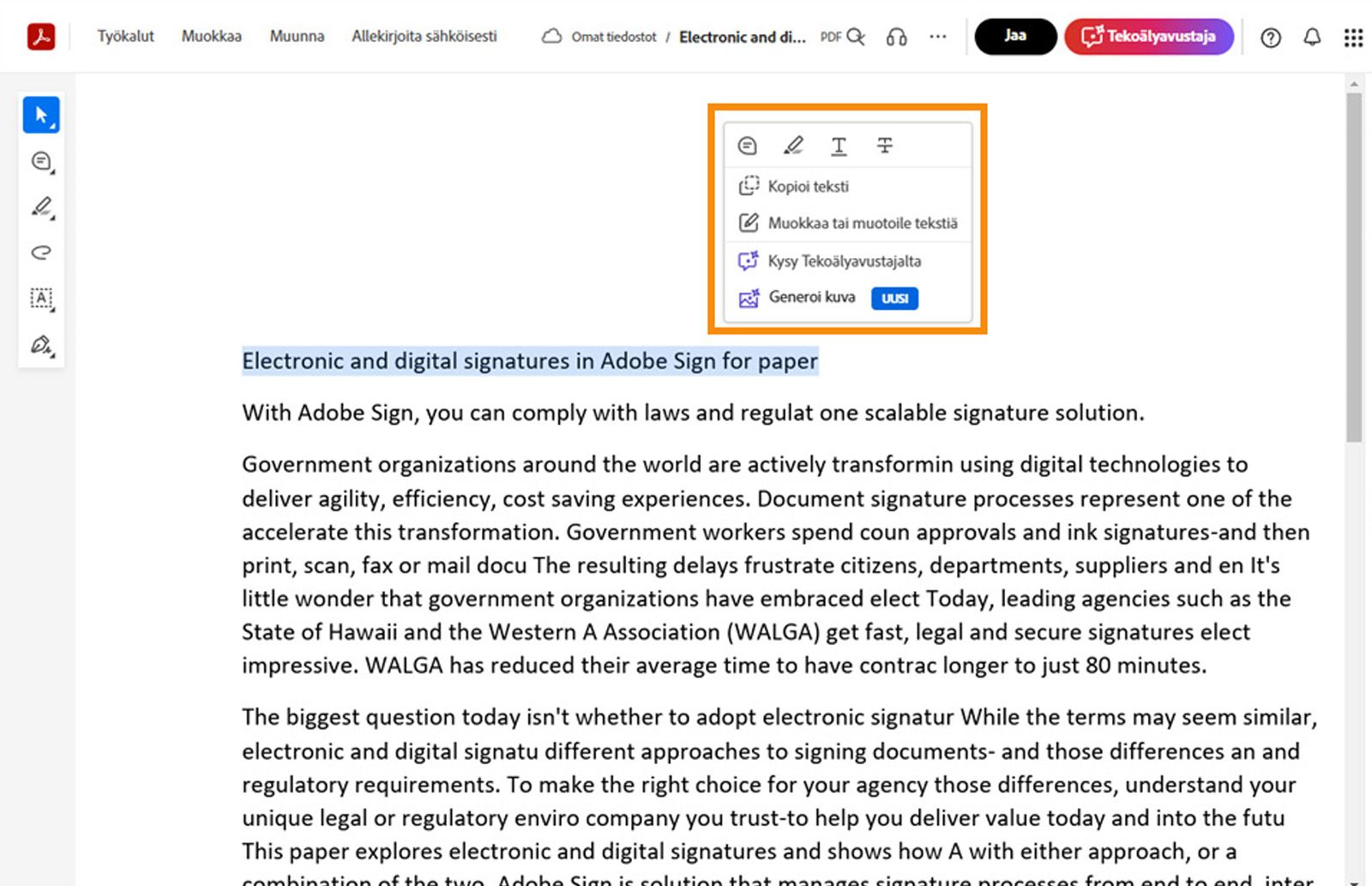Search the PDF with magnifier icon
Viewport: 1372px width, 886px height.
pyautogui.click(x=856, y=36)
